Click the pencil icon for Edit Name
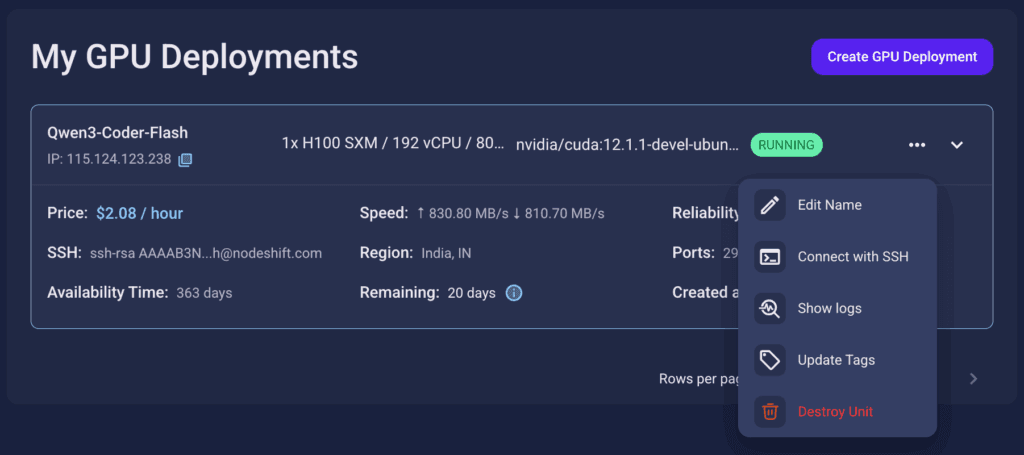Image resolution: width=1024 pixels, height=455 pixels. (770, 205)
